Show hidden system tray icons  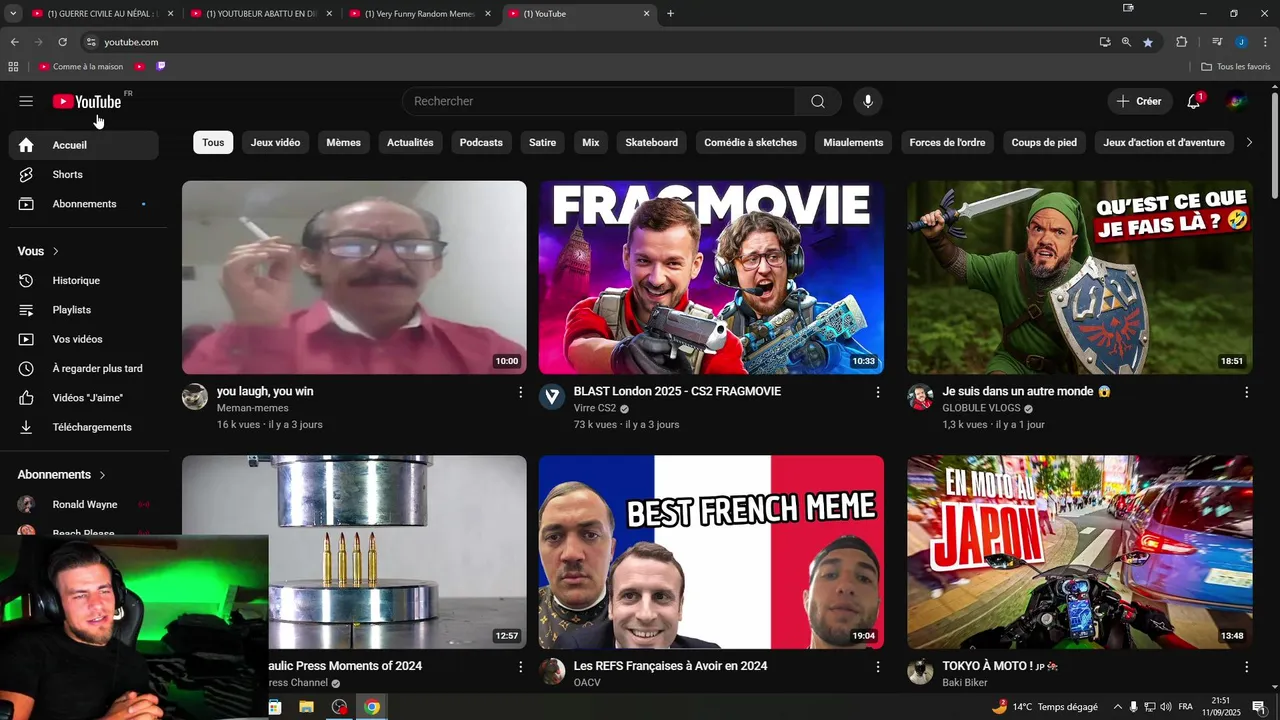(1117, 707)
